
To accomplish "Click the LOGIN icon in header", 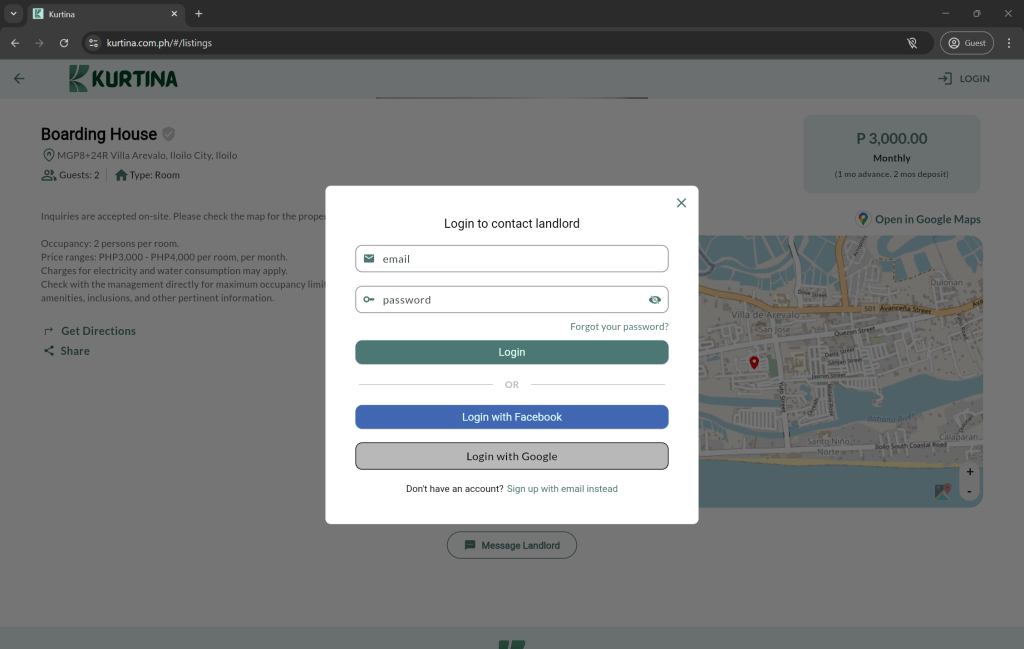I will point(945,79).
